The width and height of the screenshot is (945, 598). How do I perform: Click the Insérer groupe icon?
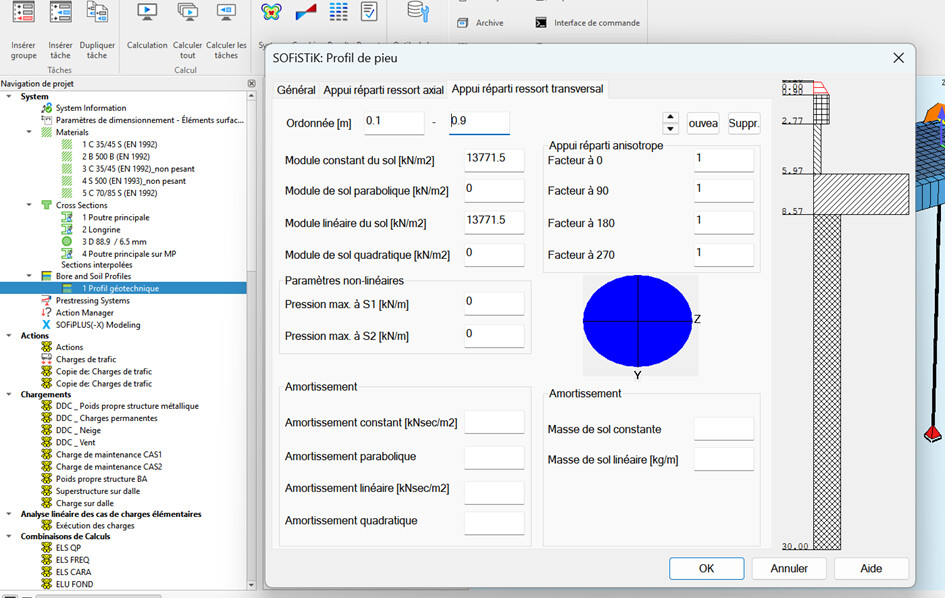click(23, 13)
